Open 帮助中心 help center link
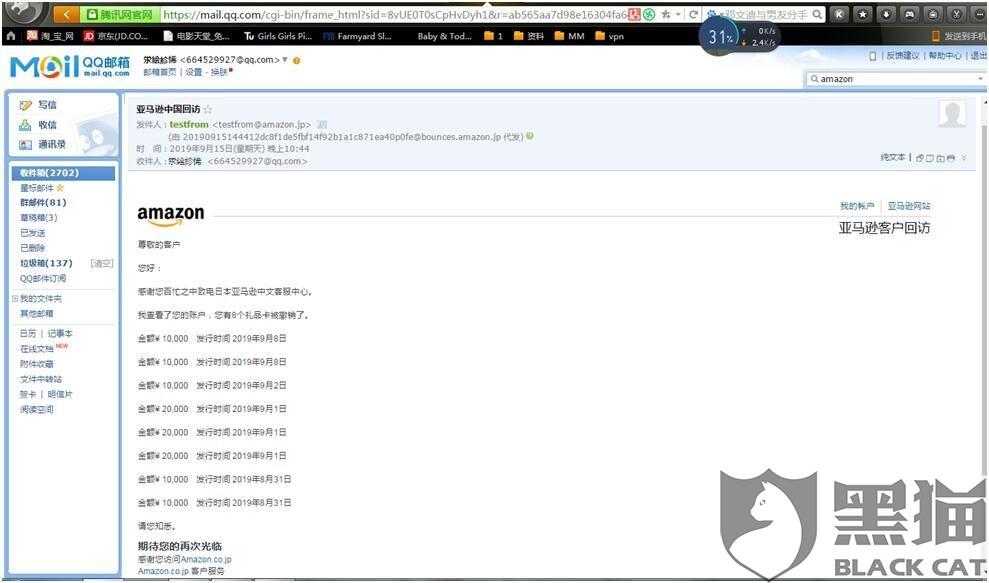The height and width of the screenshot is (583, 989). tap(944, 56)
